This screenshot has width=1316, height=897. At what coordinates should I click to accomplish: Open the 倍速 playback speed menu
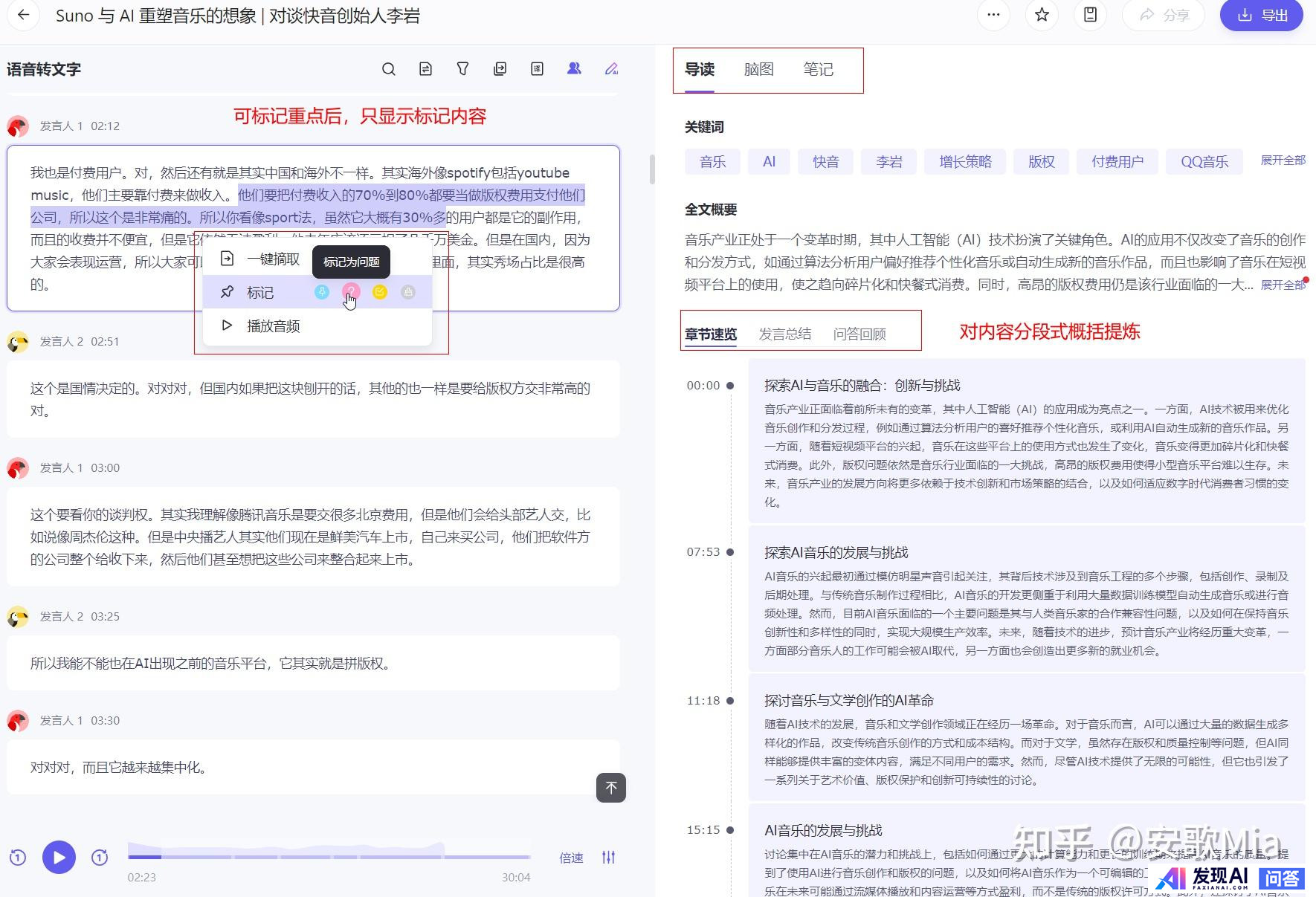point(571,858)
